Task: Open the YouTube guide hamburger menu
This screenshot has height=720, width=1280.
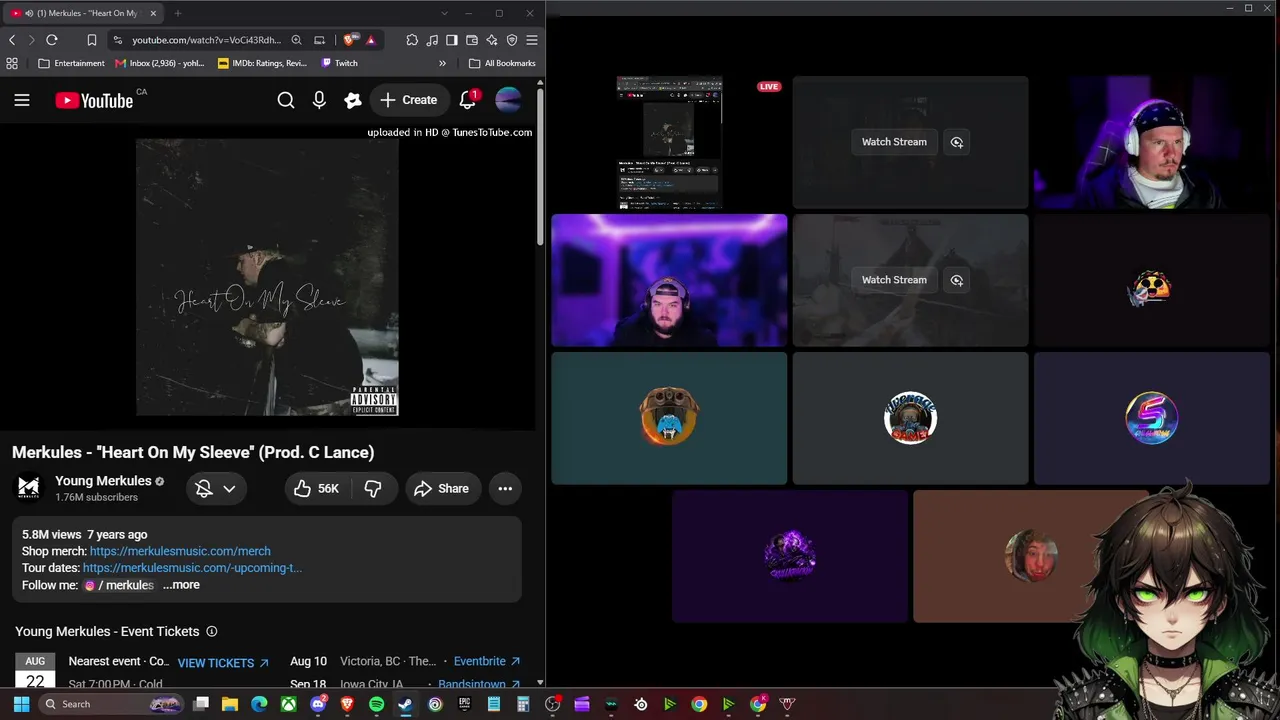Action: 22,100
